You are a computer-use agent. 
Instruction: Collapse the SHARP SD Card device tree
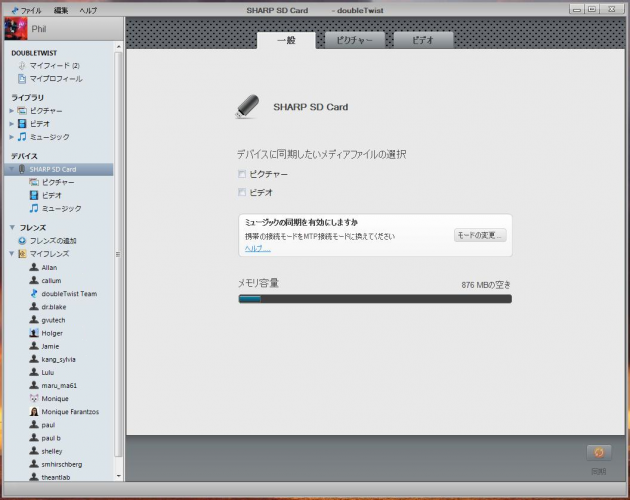(x=12, y=169)
